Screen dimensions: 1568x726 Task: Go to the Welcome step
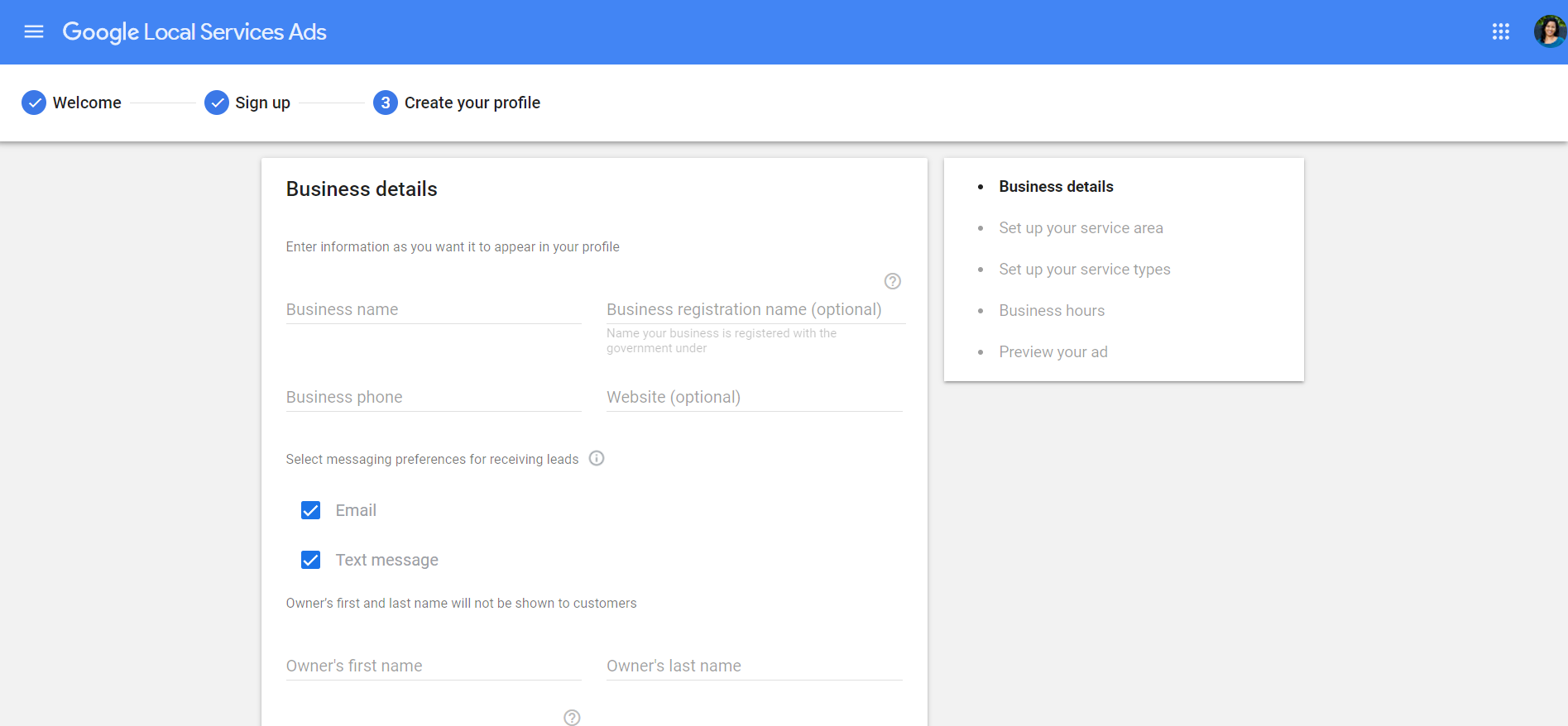(x=87, y=103)
